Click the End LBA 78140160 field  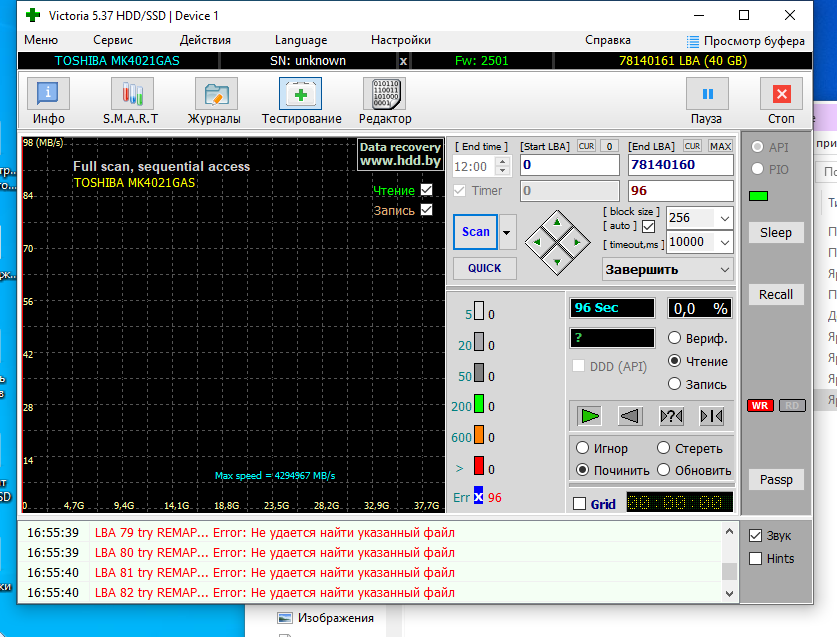(681, 165)
